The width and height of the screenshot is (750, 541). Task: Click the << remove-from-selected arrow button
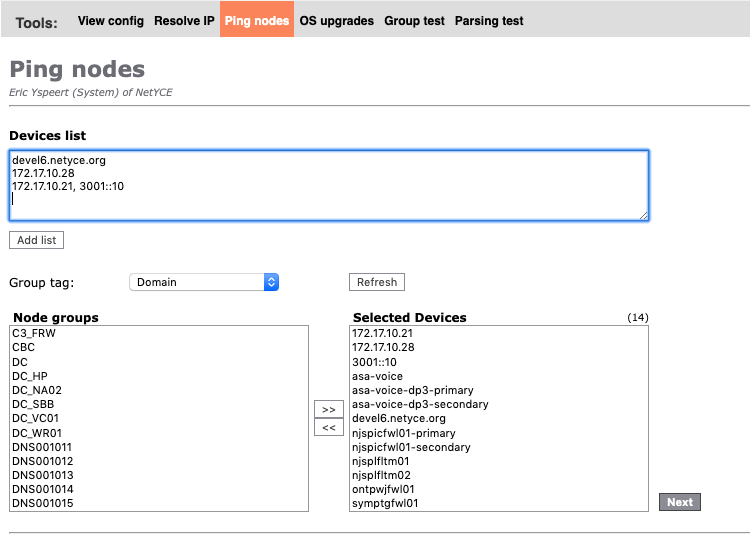coord(327,428)
